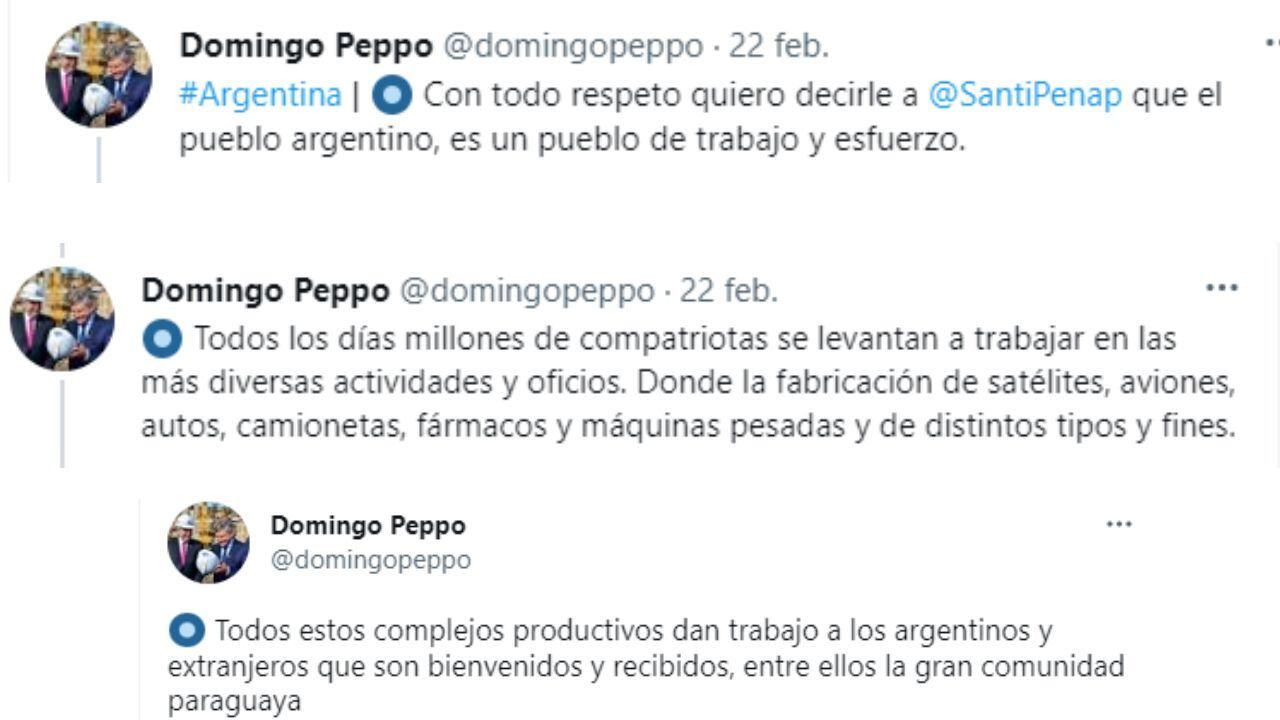The height and width of the screenshot is (720, 1280).
Task: Click the profile avatar on second tweet
Action: tap(60, 320)
